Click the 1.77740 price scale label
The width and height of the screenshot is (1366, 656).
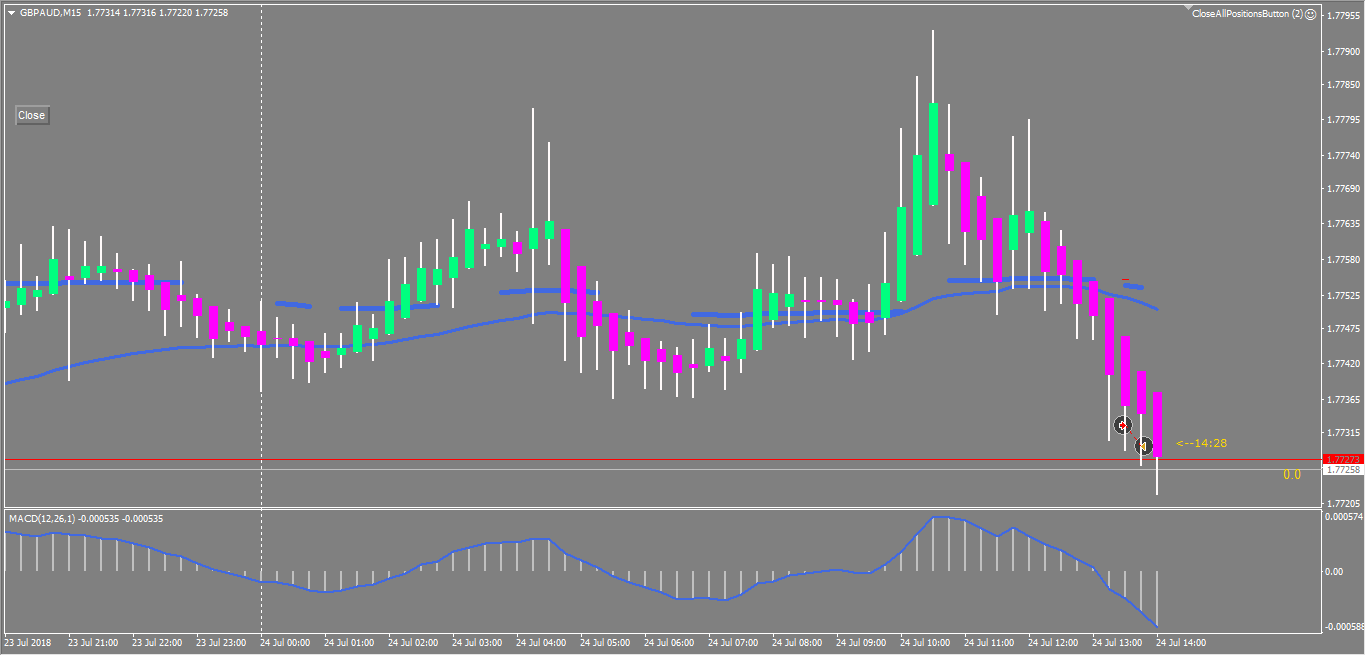[x=1342, y=156]
